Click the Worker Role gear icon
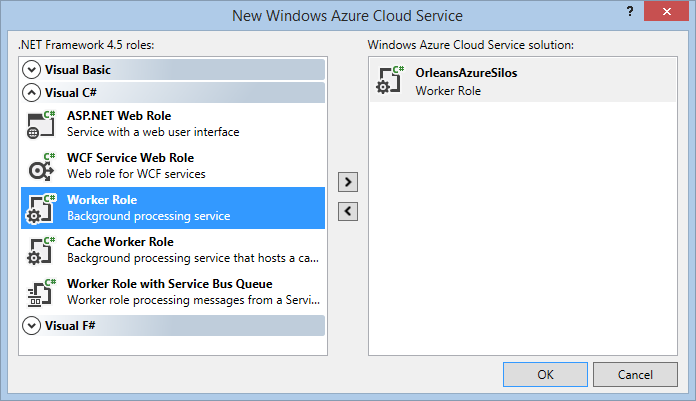 click(x=42, y=208)
